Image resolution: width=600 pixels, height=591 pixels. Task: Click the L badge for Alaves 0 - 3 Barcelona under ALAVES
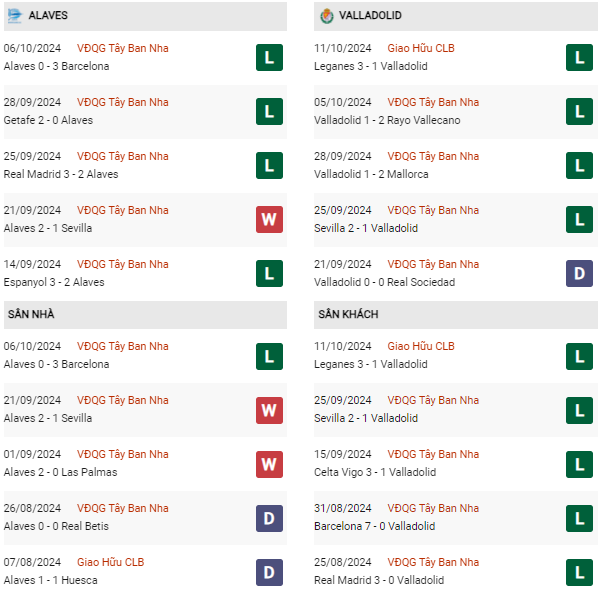(268, 57)
